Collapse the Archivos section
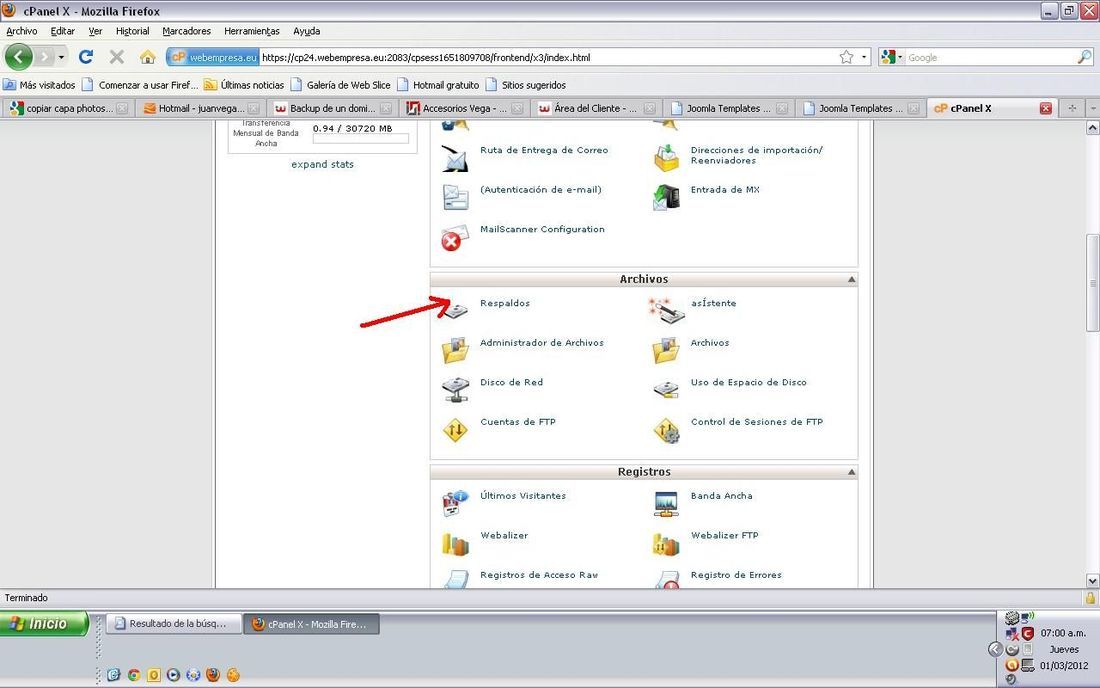The height and width of the screenshot is (688, 1100). [851, 279]
